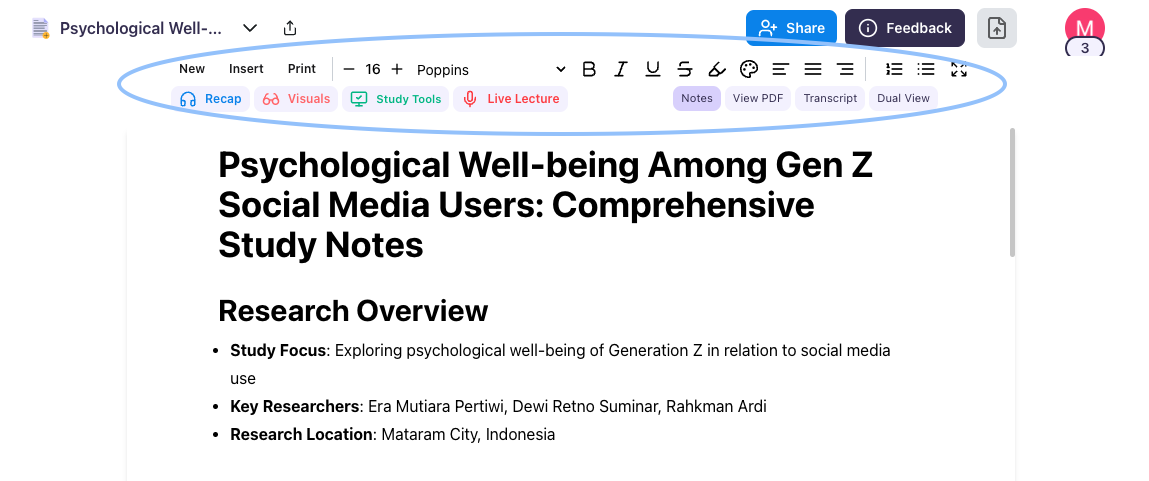Expand the document title chevron
Viewport: 1149px width, 481px height.
250,28
